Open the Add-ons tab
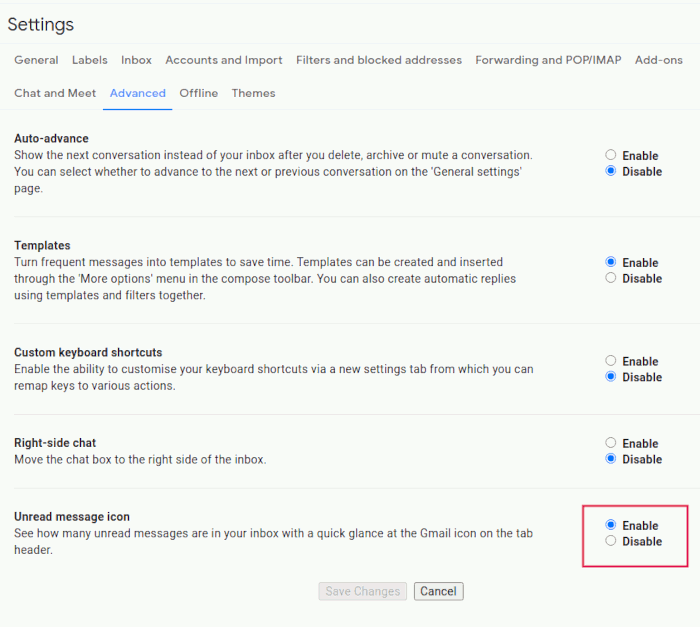Viewport: 700px width, 627px height. coord(659,60)
